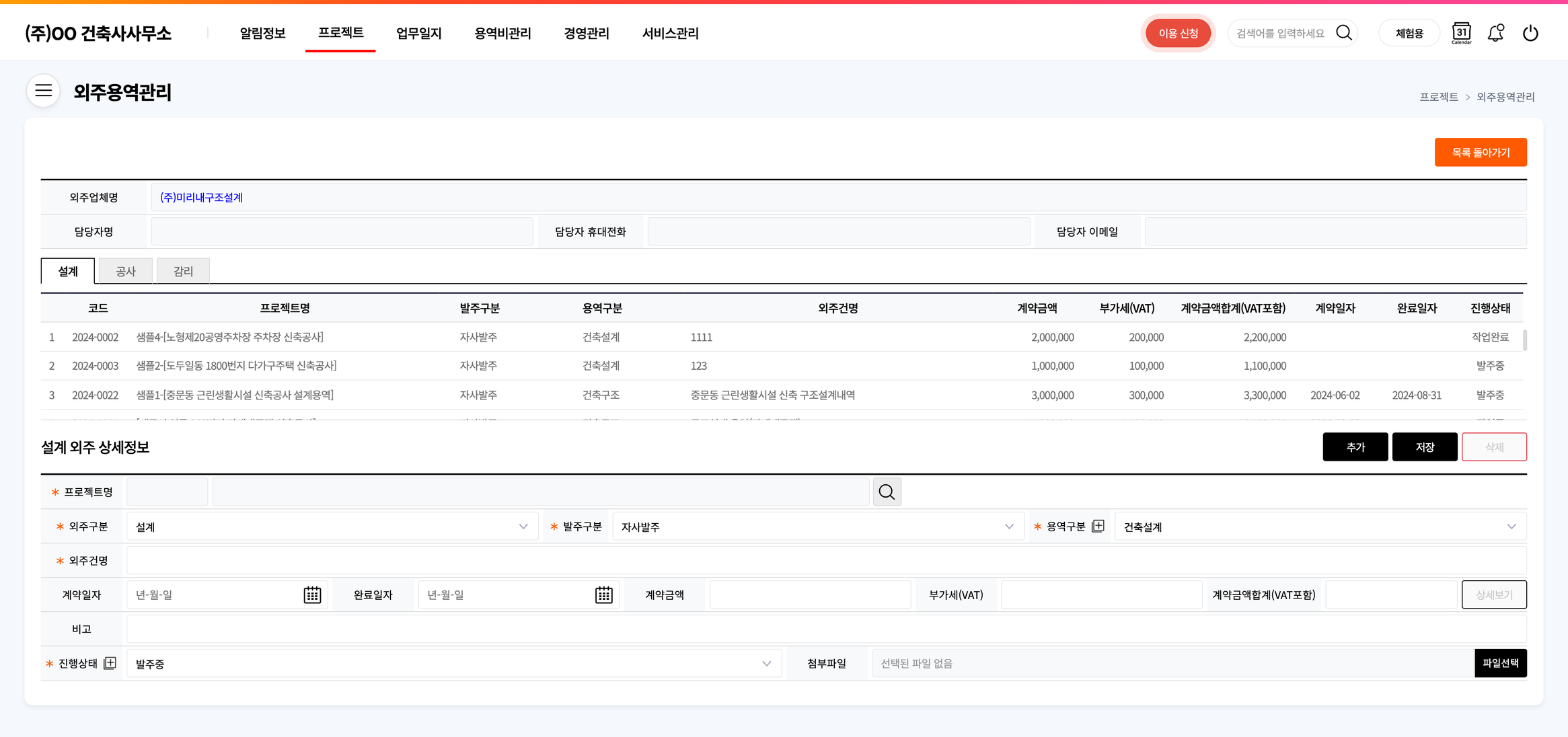This screenshot has height=737, width=1568.
Task: Open the hamburger side menu
Action: tap(44, 91)
